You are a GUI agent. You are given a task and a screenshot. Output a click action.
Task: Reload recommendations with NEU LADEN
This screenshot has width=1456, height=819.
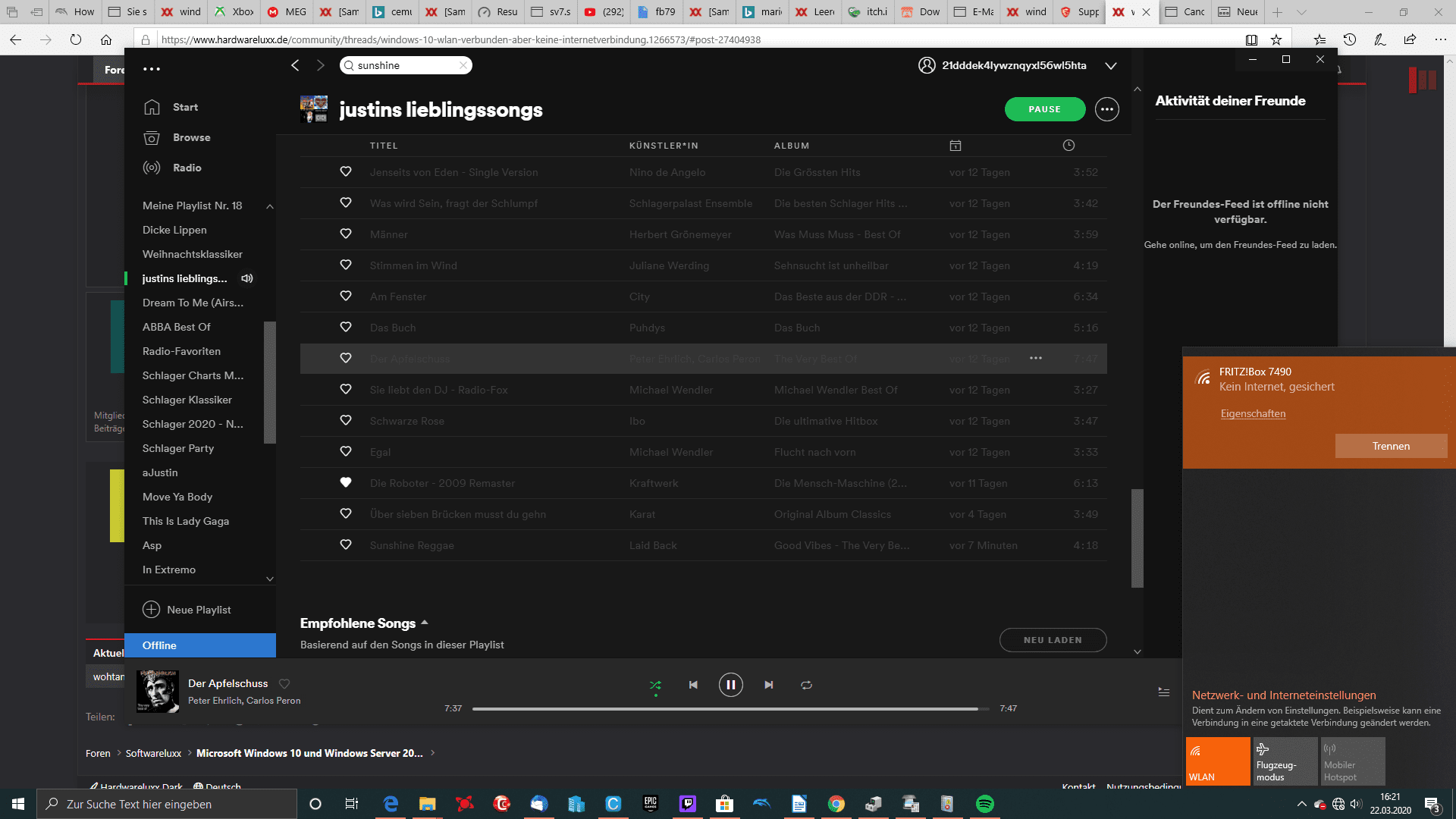click(1053, 640)
